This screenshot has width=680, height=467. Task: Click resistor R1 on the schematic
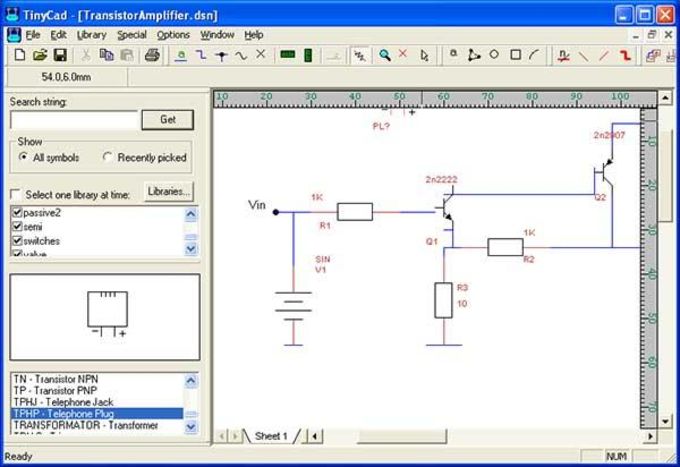click(355, 212)
